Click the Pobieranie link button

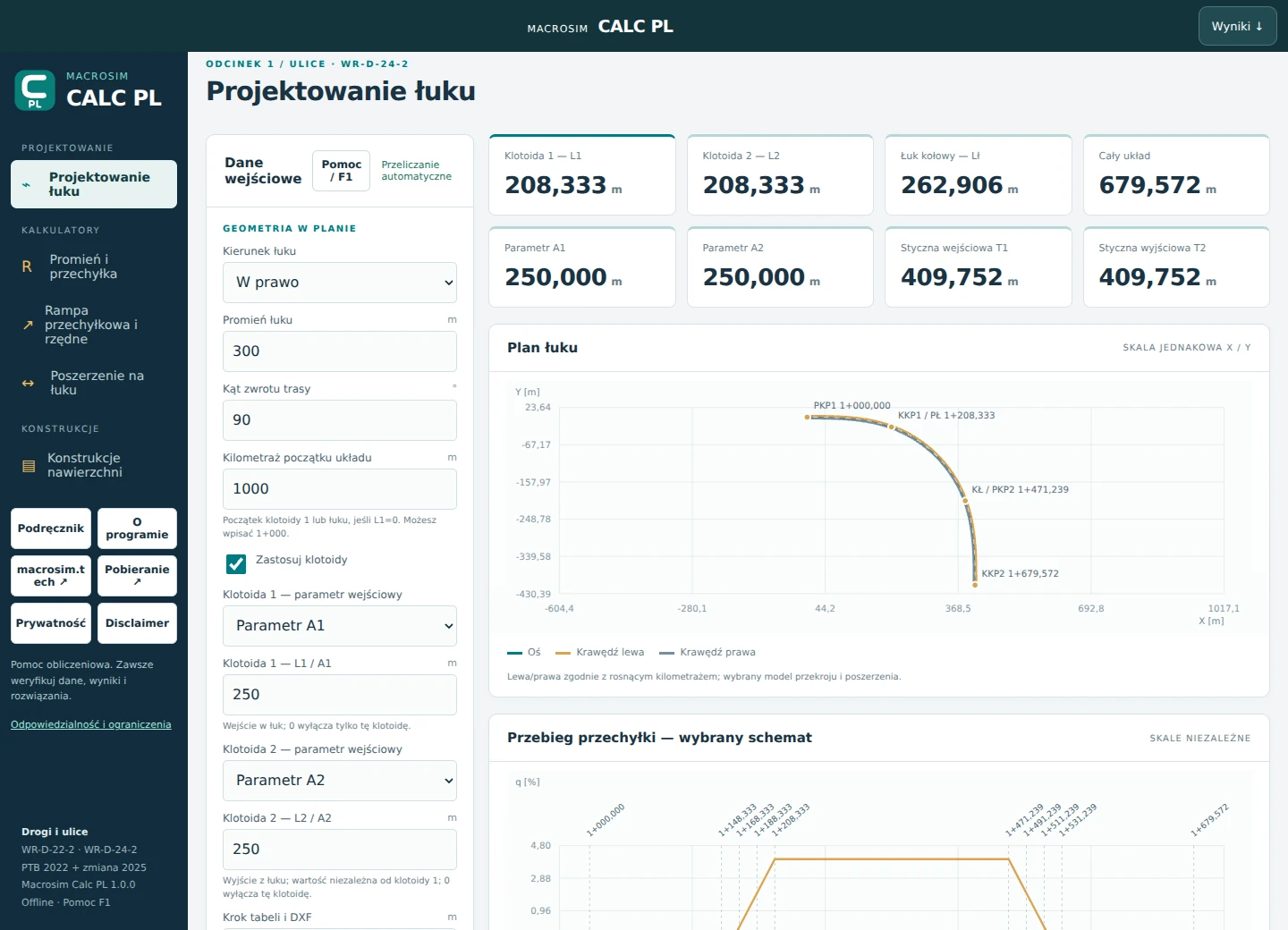[x=137, y=576]
